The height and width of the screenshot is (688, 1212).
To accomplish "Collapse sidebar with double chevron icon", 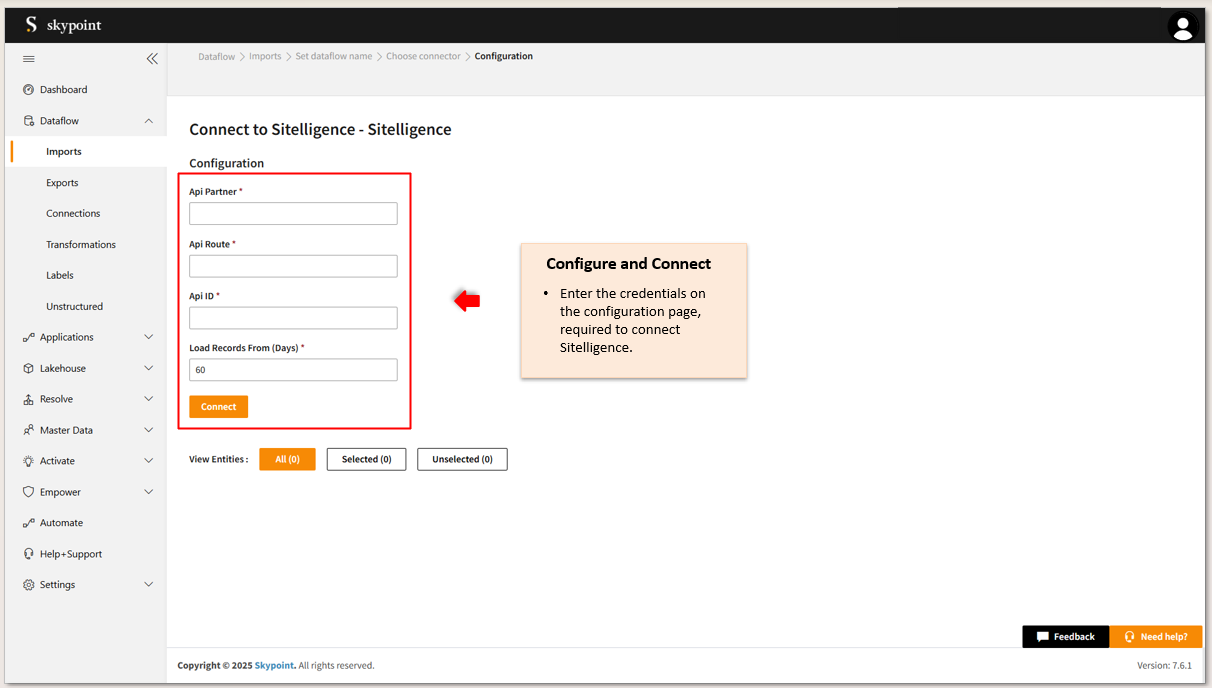I will (x=152, y=59).
